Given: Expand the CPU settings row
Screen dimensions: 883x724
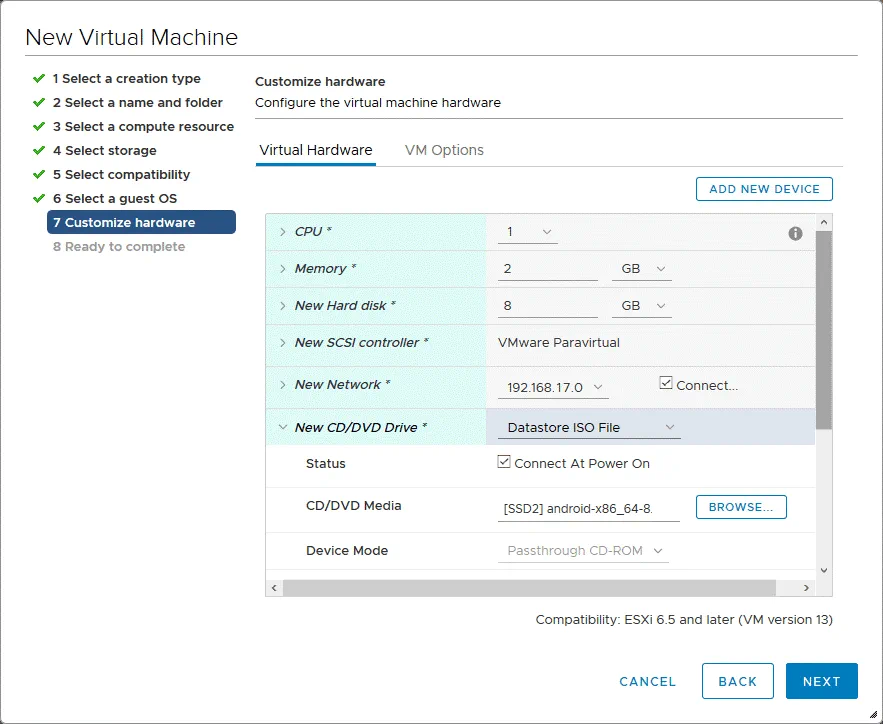Looking at the screenshot, I should click(283, 232).
